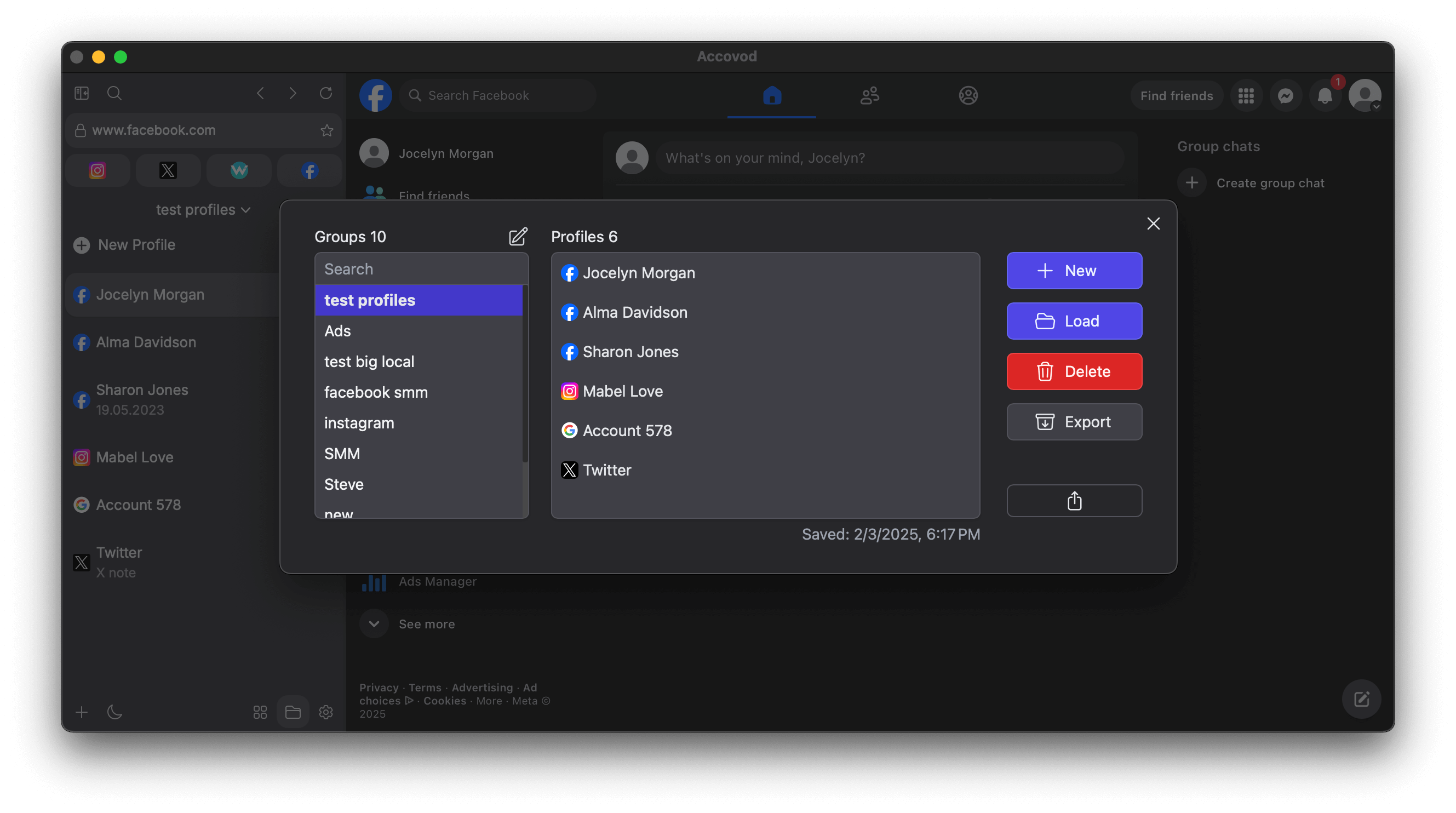
Task: Click the Facebook home tab icon
Action: pos(771,96)
